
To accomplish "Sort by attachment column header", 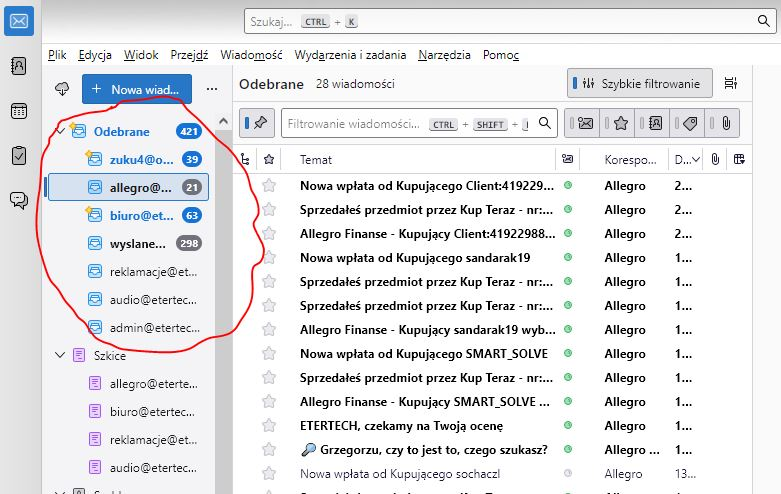I will coord(715,159).
